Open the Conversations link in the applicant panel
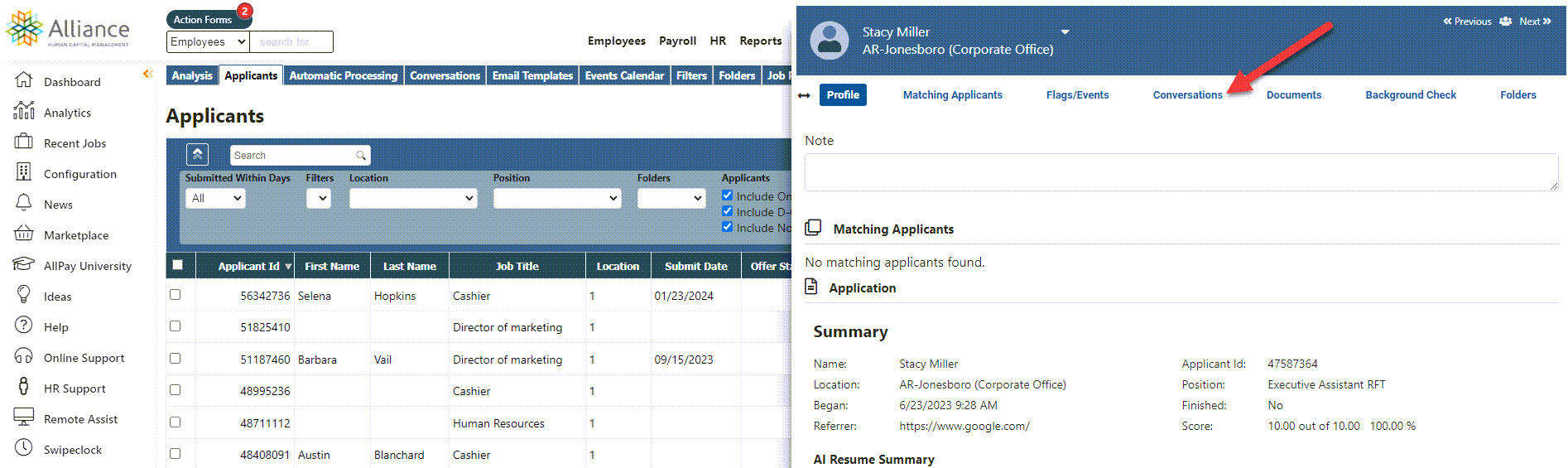The width and height of the screenshot is (1568, 468). tap(1187, 95)
